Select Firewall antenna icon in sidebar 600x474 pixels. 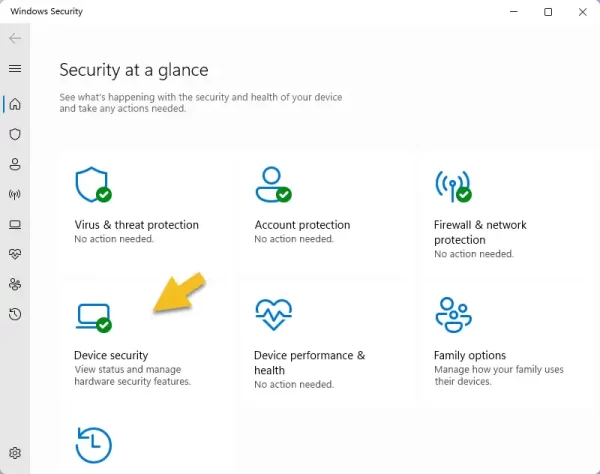pyautogui.click(x=15, y=194)
